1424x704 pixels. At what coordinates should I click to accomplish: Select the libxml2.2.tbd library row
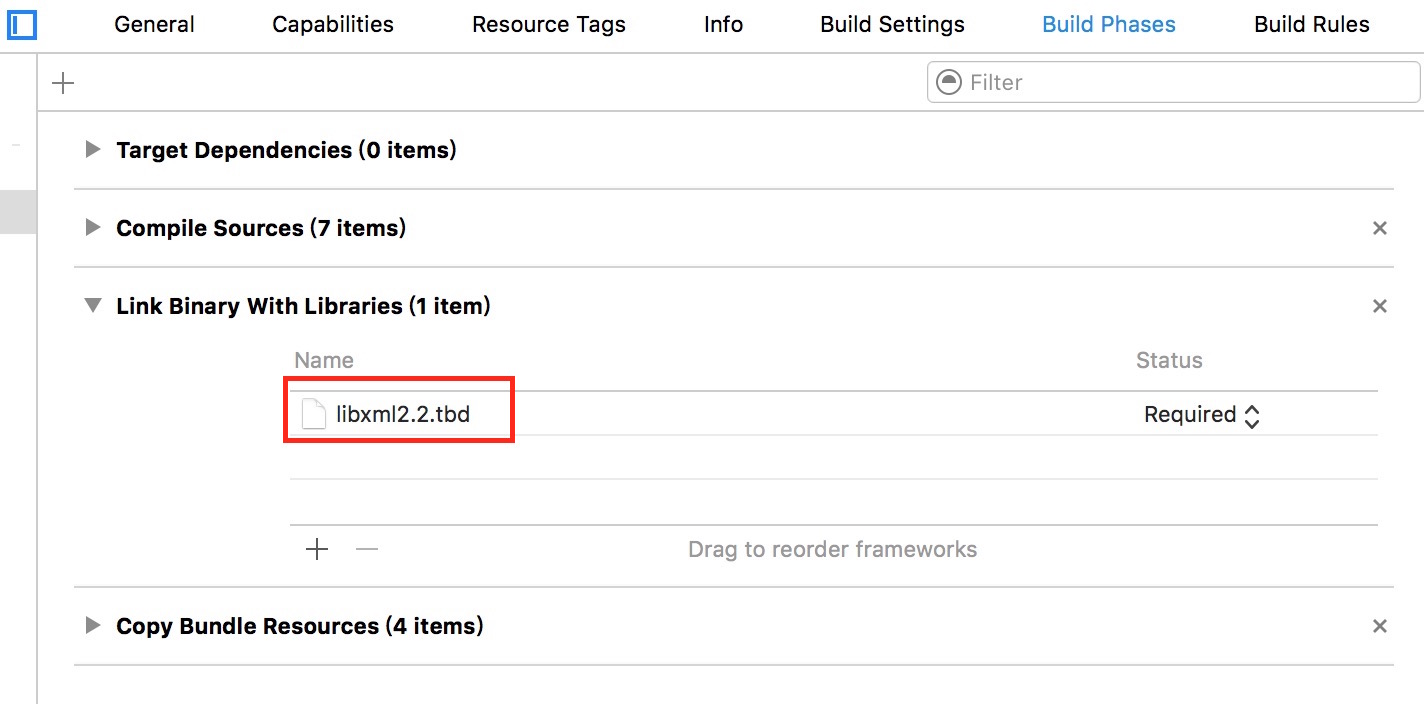coord(700,414)
